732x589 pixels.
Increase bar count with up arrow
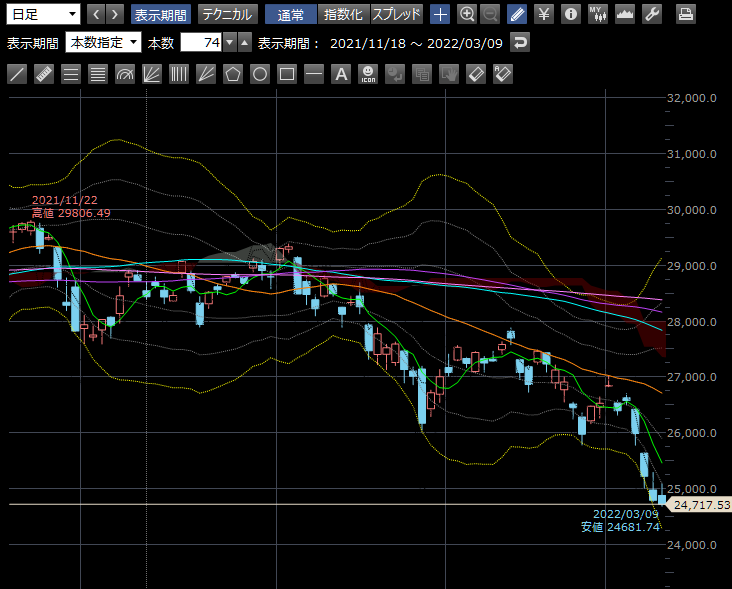245,43
